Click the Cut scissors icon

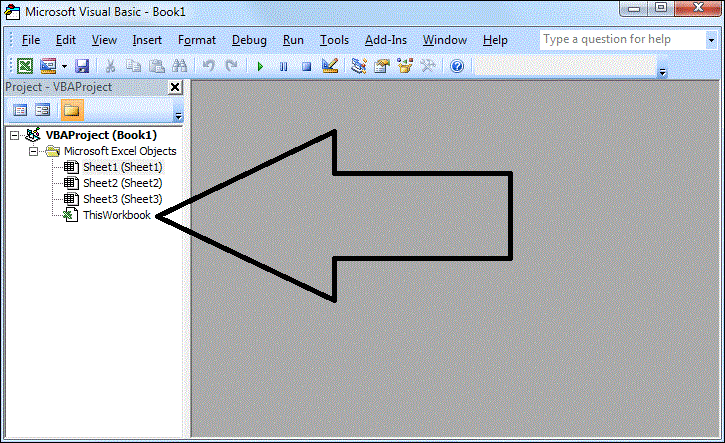[x=110, y=66]
